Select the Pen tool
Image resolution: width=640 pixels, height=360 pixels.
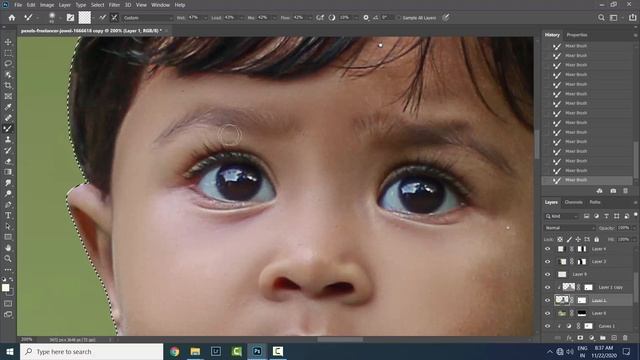[8, 204]
